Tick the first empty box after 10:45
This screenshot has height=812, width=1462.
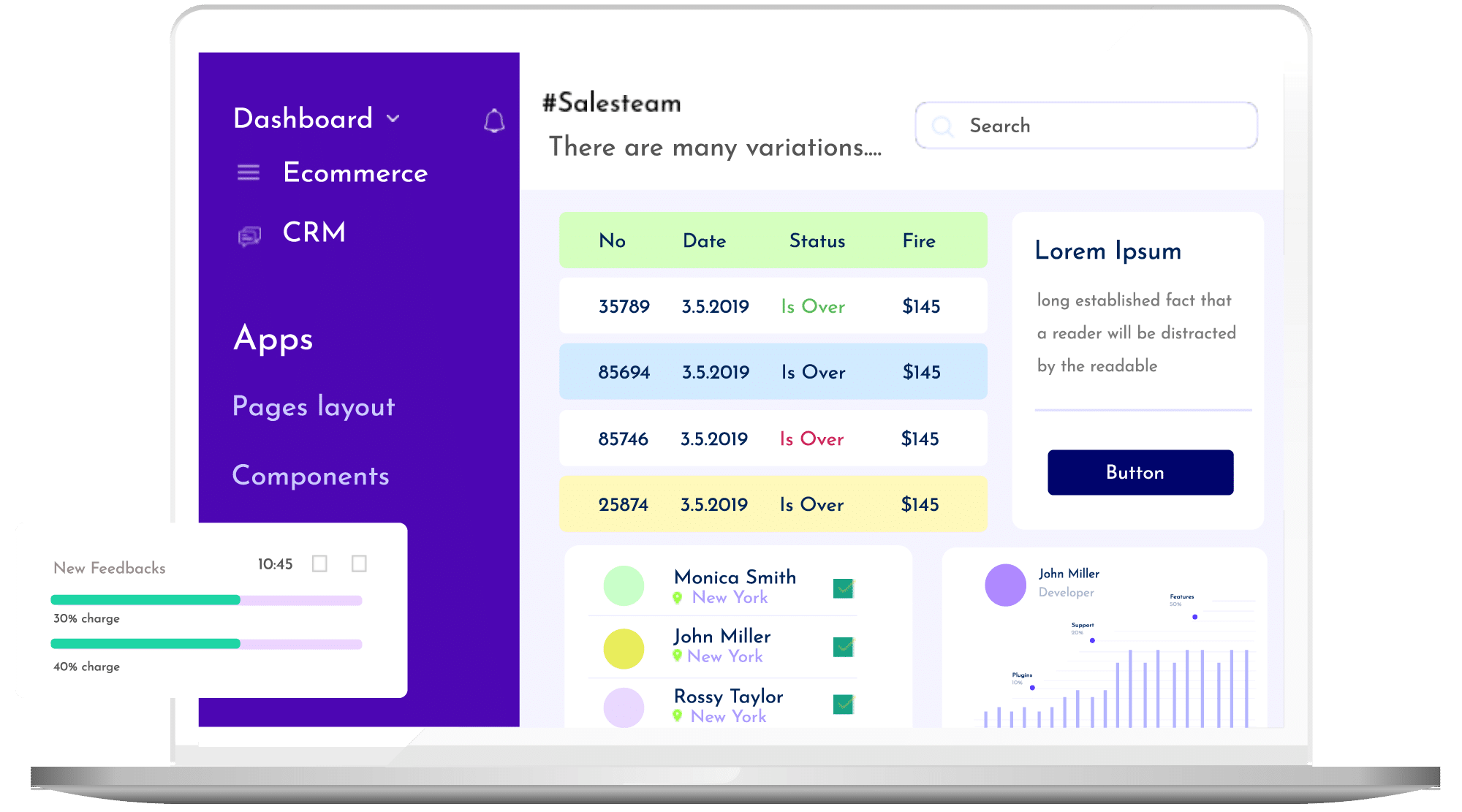pyautogui.click(x=319, y=564)
